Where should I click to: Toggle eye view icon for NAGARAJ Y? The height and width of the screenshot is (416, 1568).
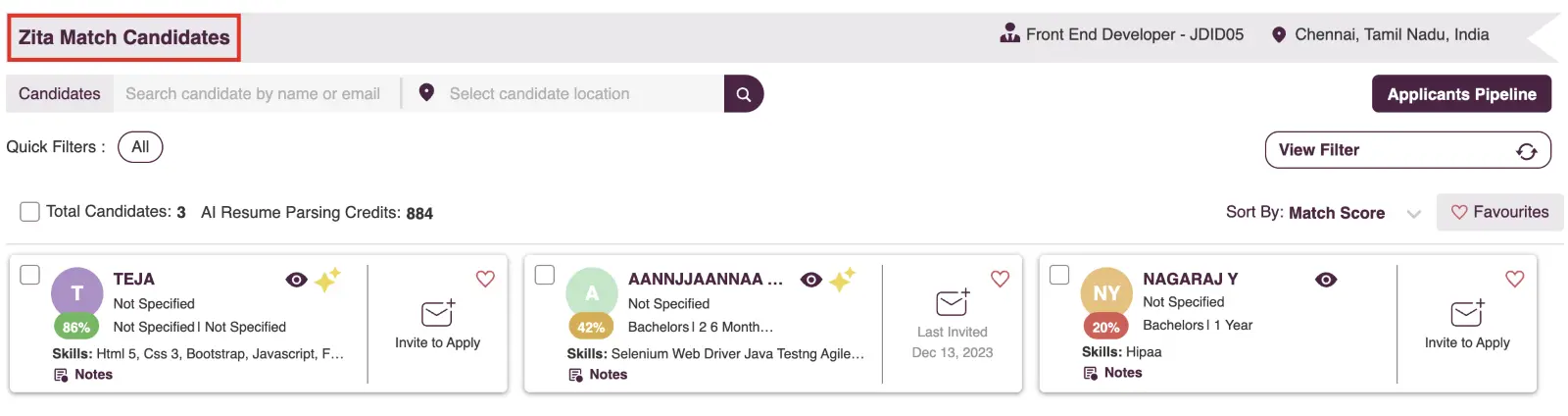pos(1326,280)
